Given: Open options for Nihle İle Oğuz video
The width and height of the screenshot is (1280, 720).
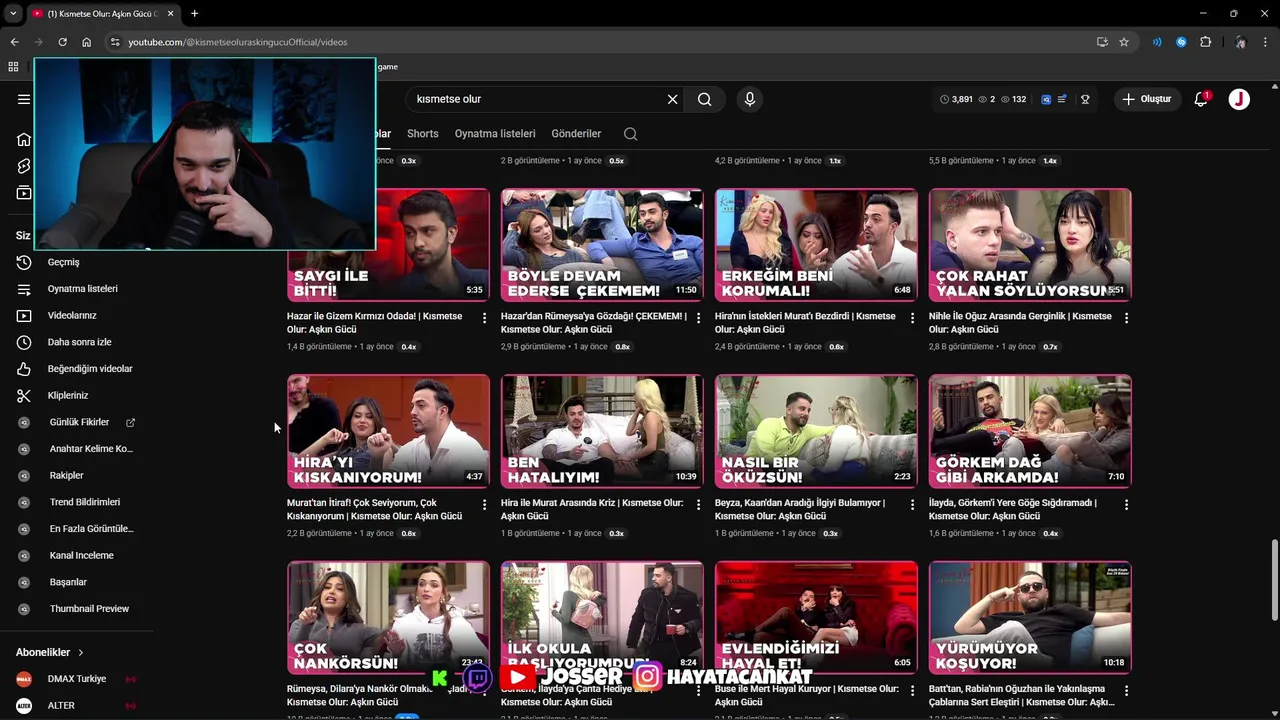Looking at the screenshot, I should pos(1126,318).
